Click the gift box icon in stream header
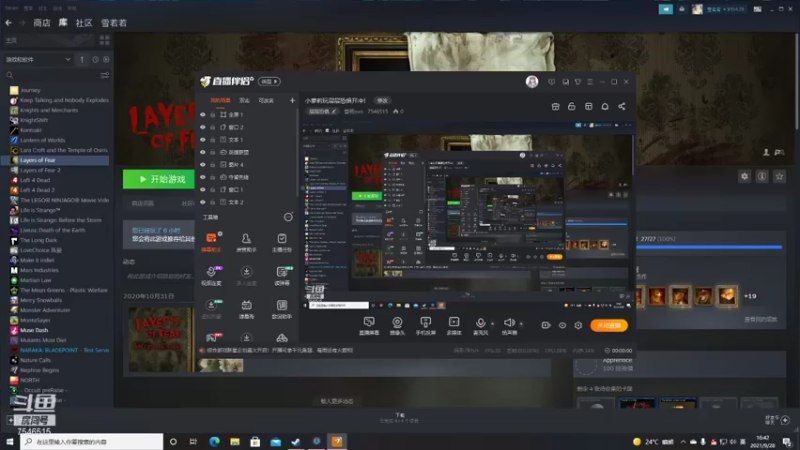Screen dimensions: 800x450 click(555, 106)
